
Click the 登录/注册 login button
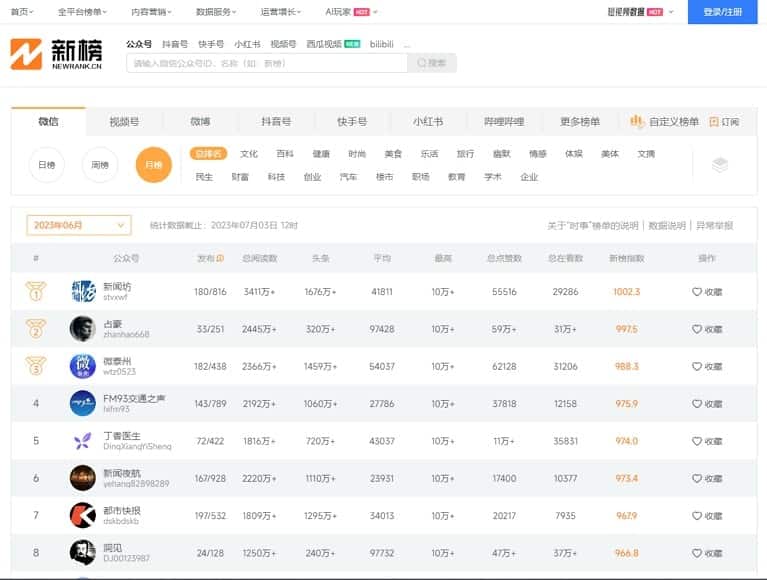[x=722, y=12]
